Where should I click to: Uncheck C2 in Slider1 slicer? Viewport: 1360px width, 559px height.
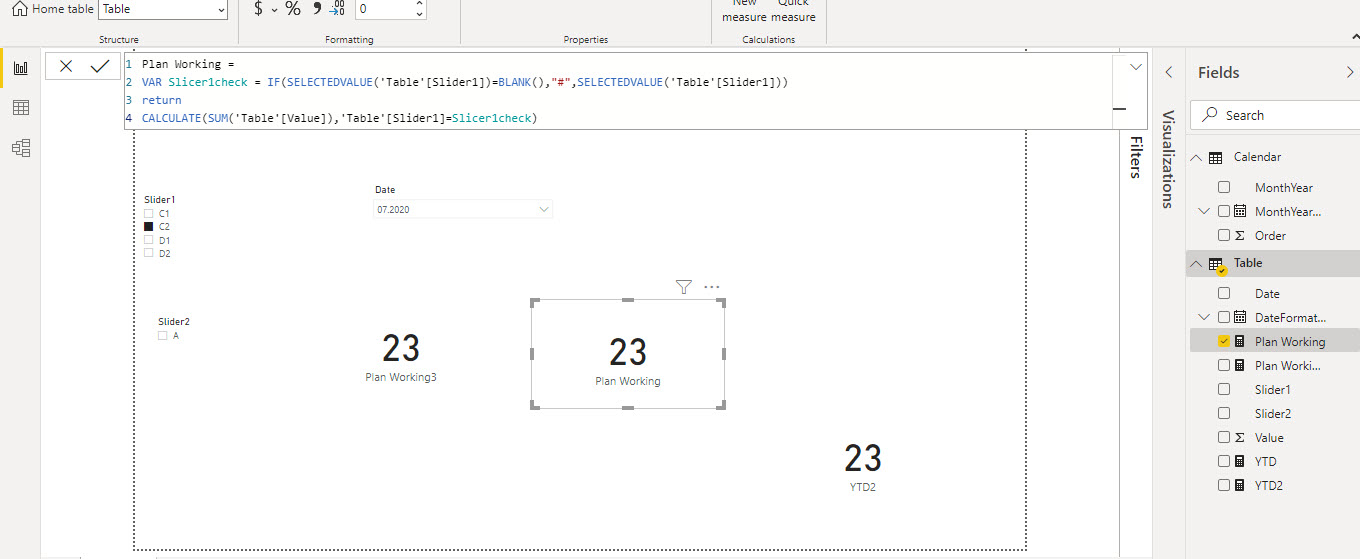tap(149, 227)
